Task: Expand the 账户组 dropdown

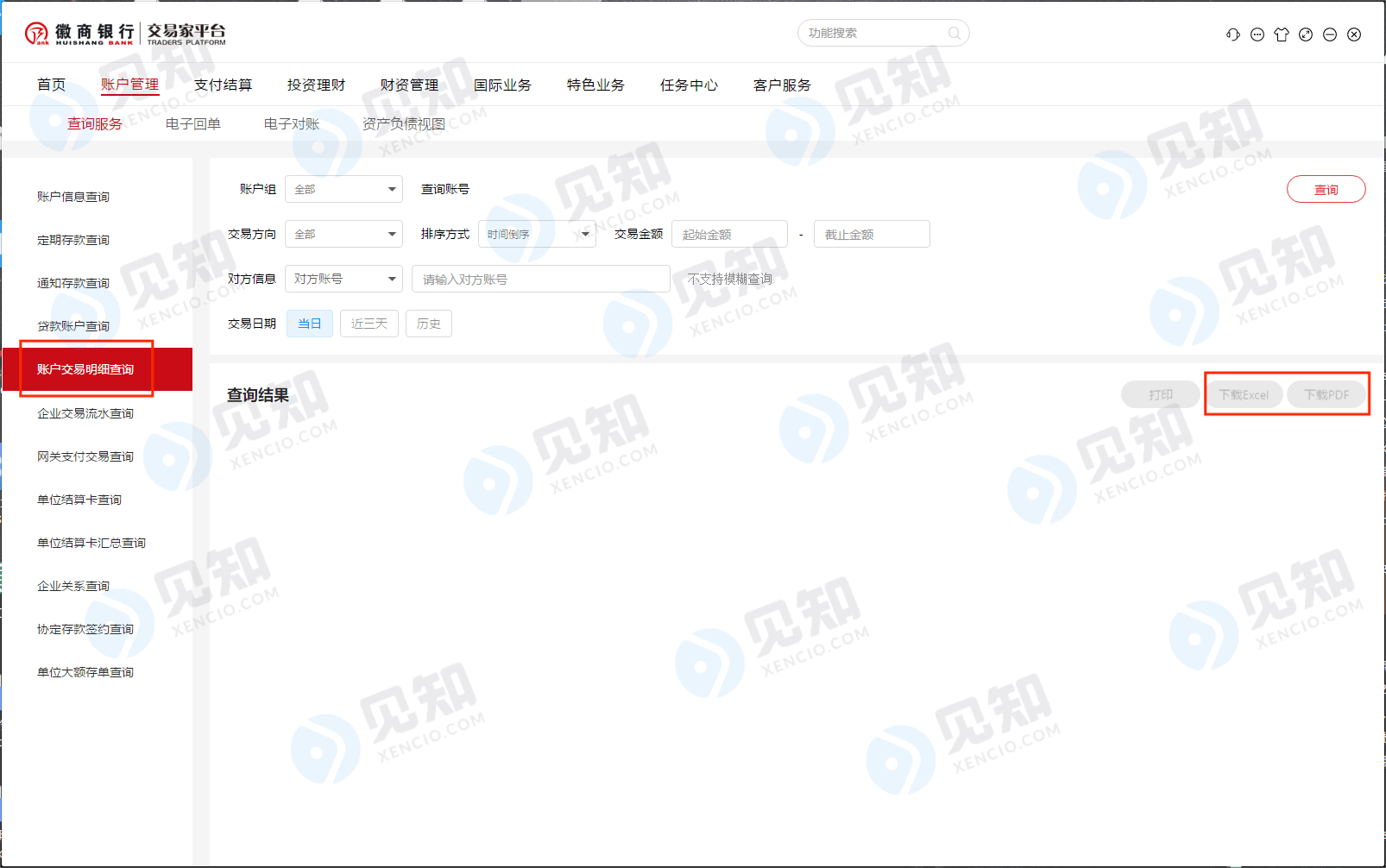Action: pyautogui.click(x=343, y=189)
